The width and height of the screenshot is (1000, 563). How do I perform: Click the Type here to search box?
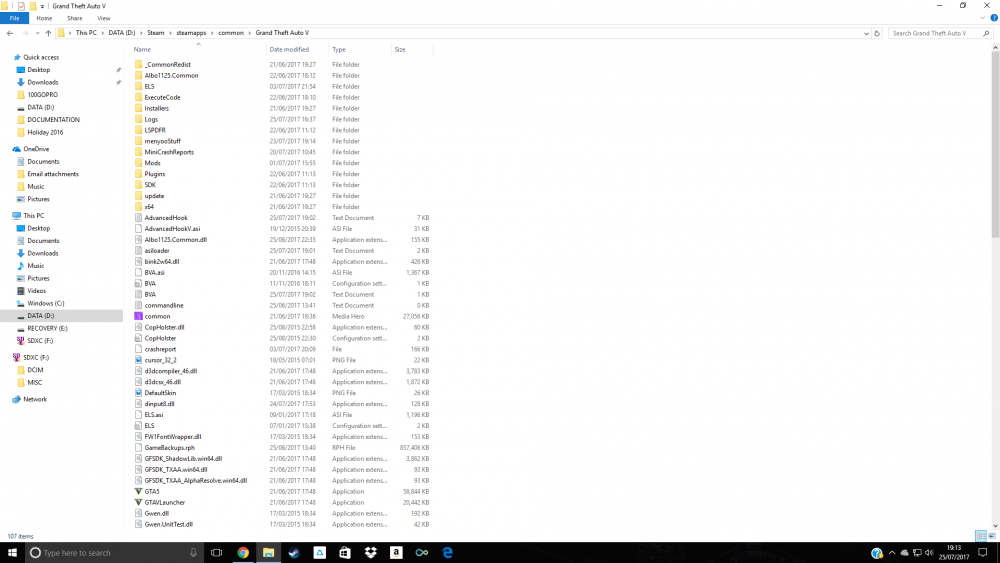[115, 553]
